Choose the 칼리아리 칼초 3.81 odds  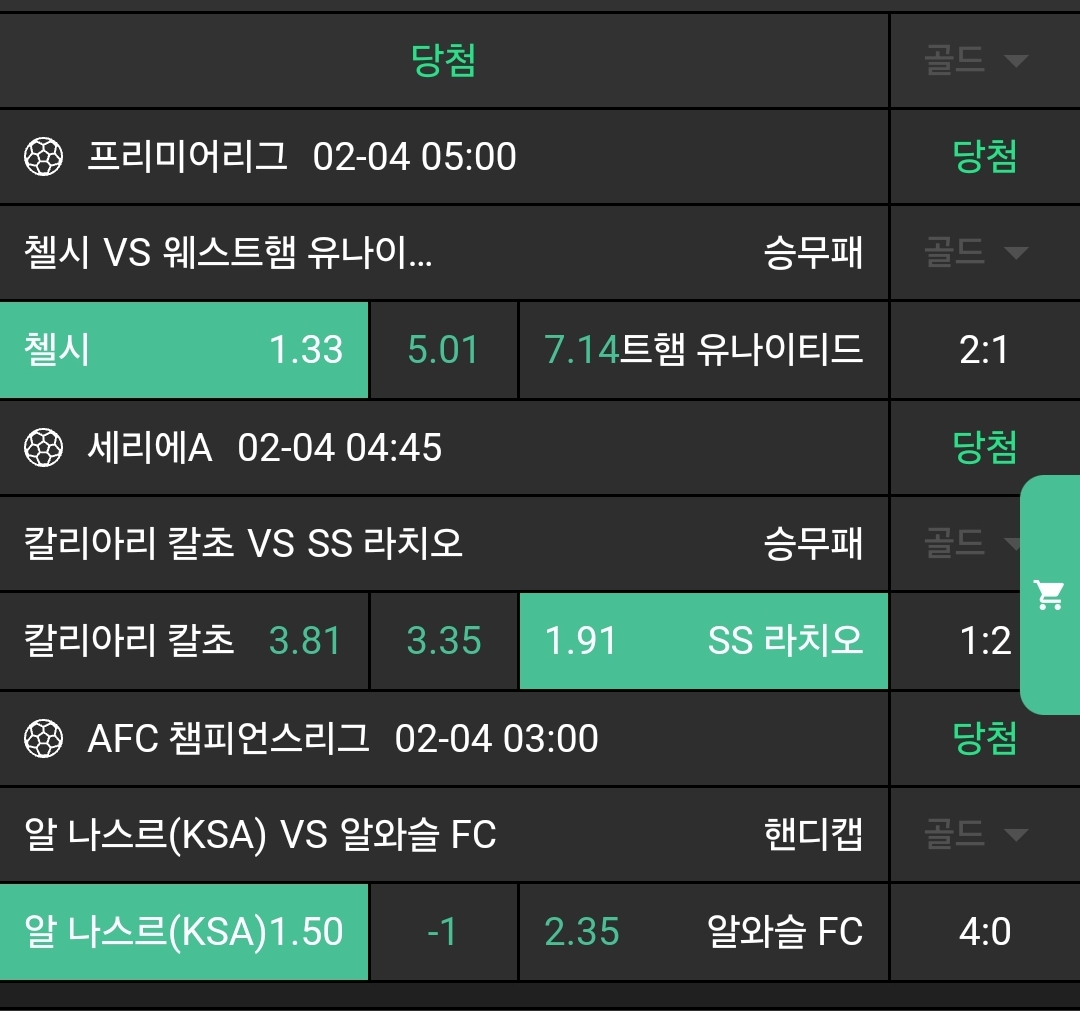tap(184, 641)
